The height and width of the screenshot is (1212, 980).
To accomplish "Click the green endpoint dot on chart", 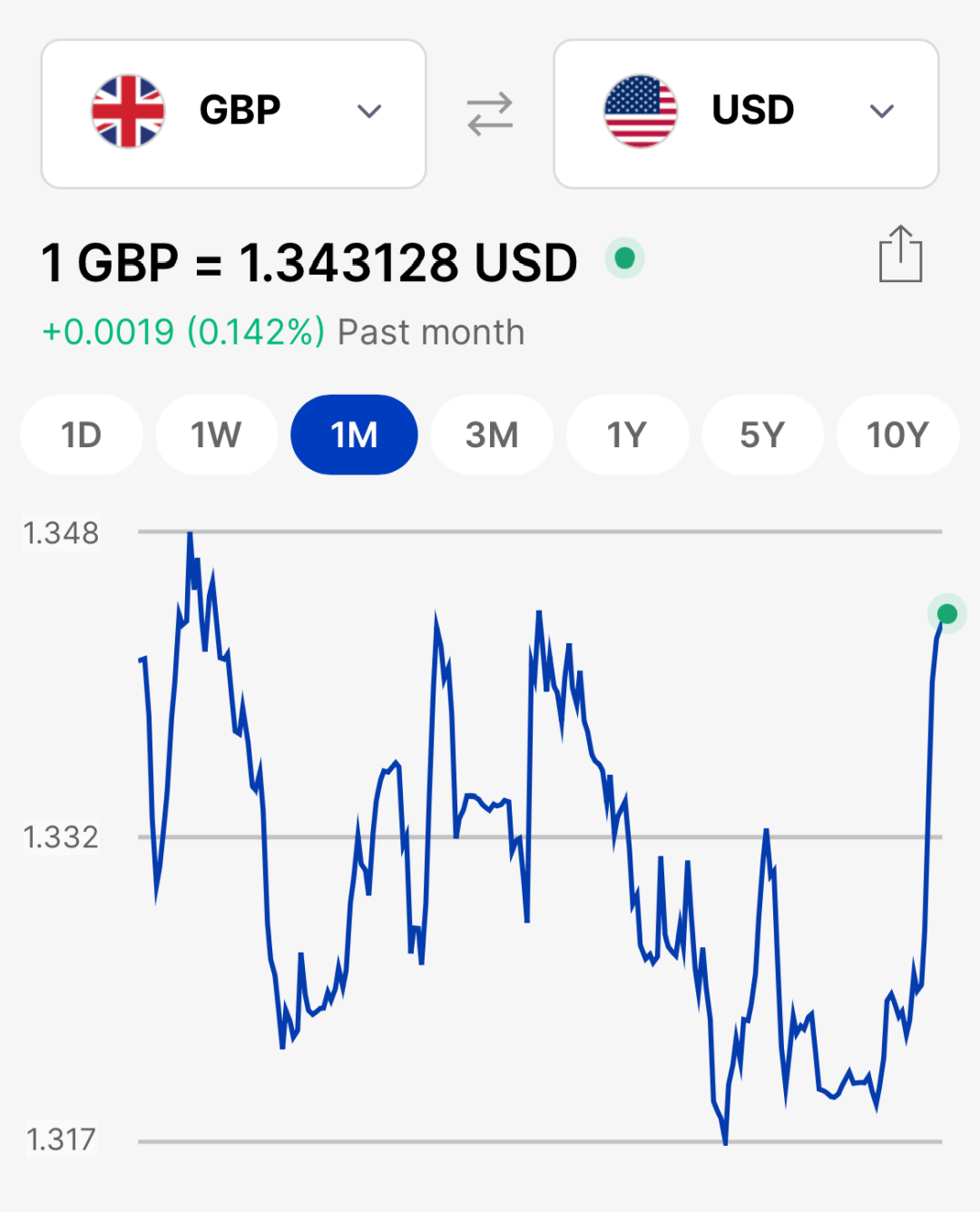I will pos(946,614).
